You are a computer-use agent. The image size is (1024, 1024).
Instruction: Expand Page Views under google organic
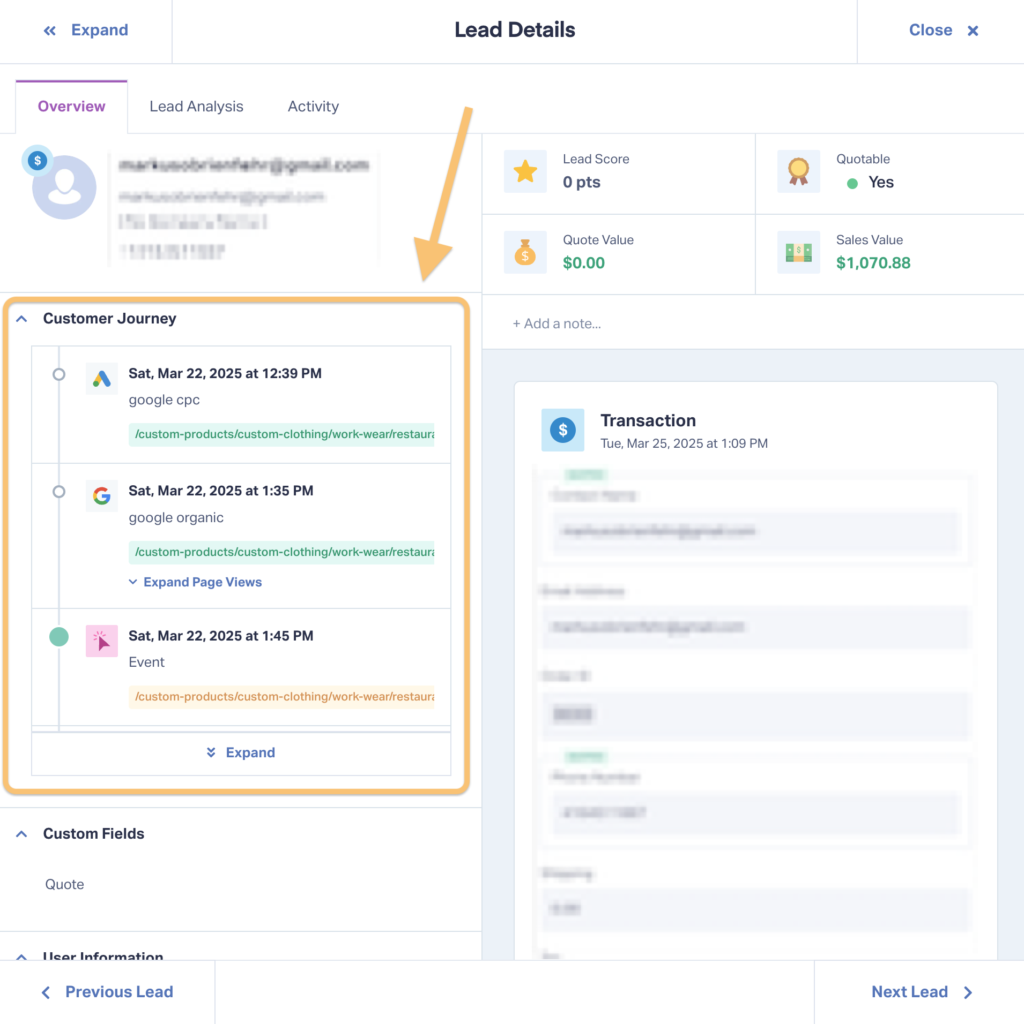[x=196, y=582]
